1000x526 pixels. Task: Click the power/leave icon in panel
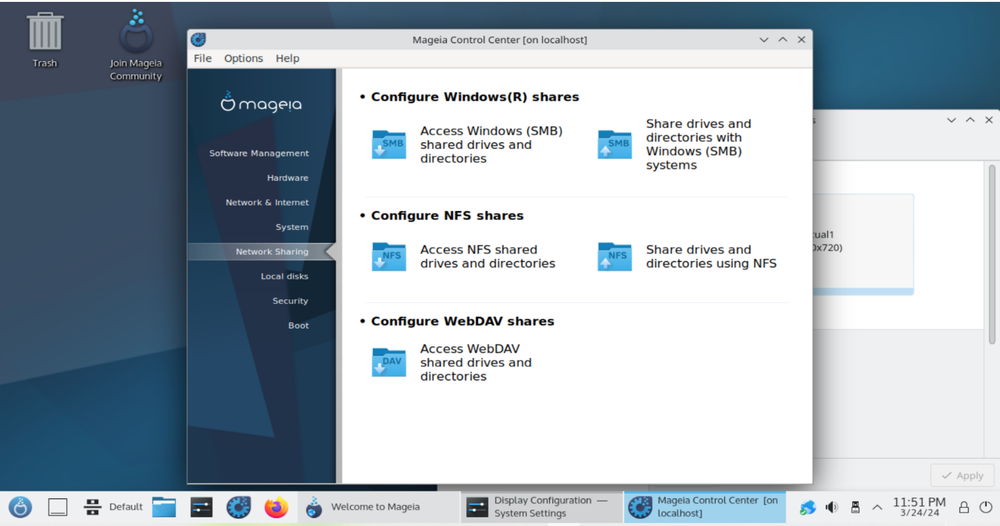tap(986, 508)
